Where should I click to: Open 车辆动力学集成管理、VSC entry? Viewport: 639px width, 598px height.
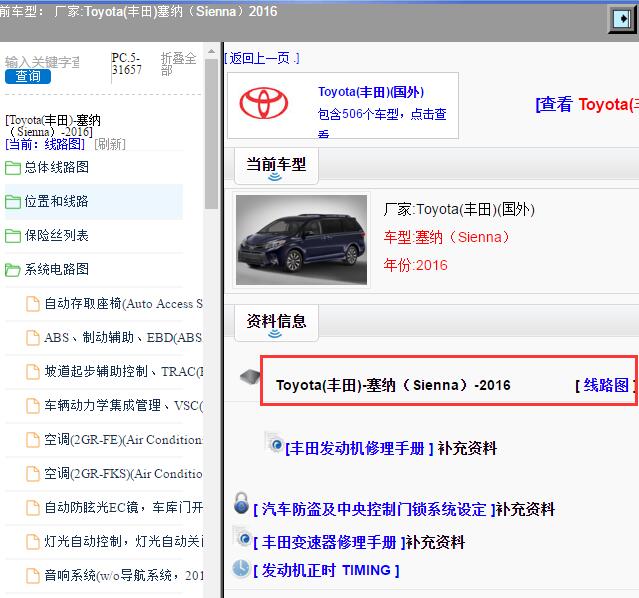point(123,406)
